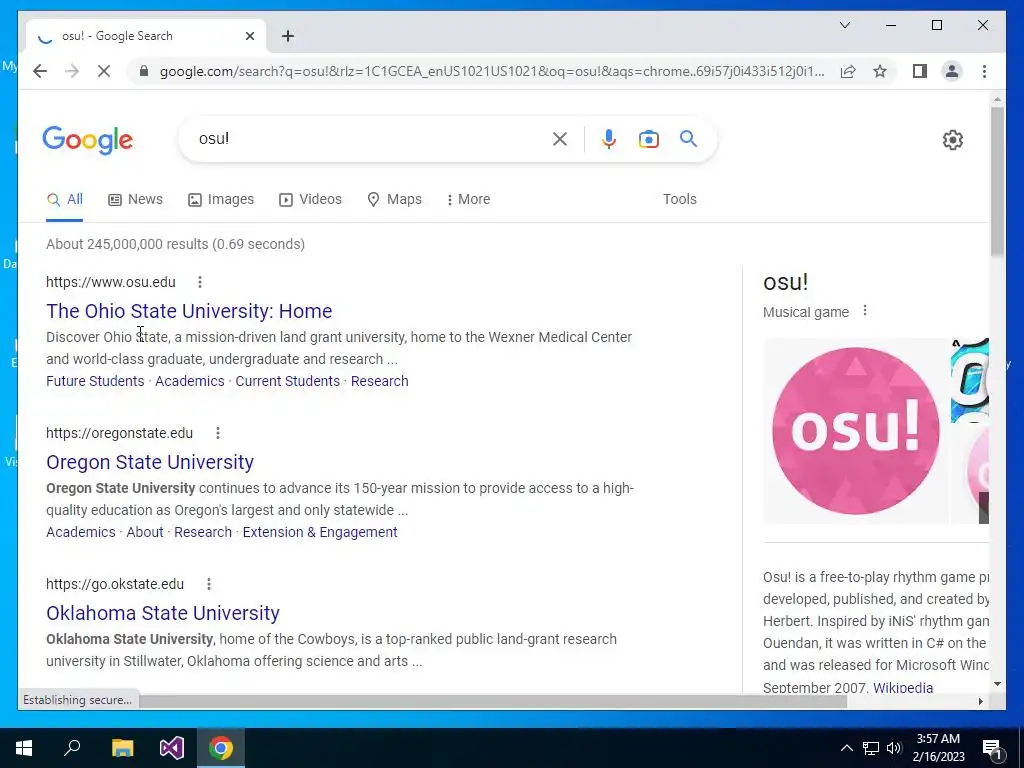This screenshot has width=1024, height=768.
Task: Open Extension & Engagement sitelink
Action: 320,532
